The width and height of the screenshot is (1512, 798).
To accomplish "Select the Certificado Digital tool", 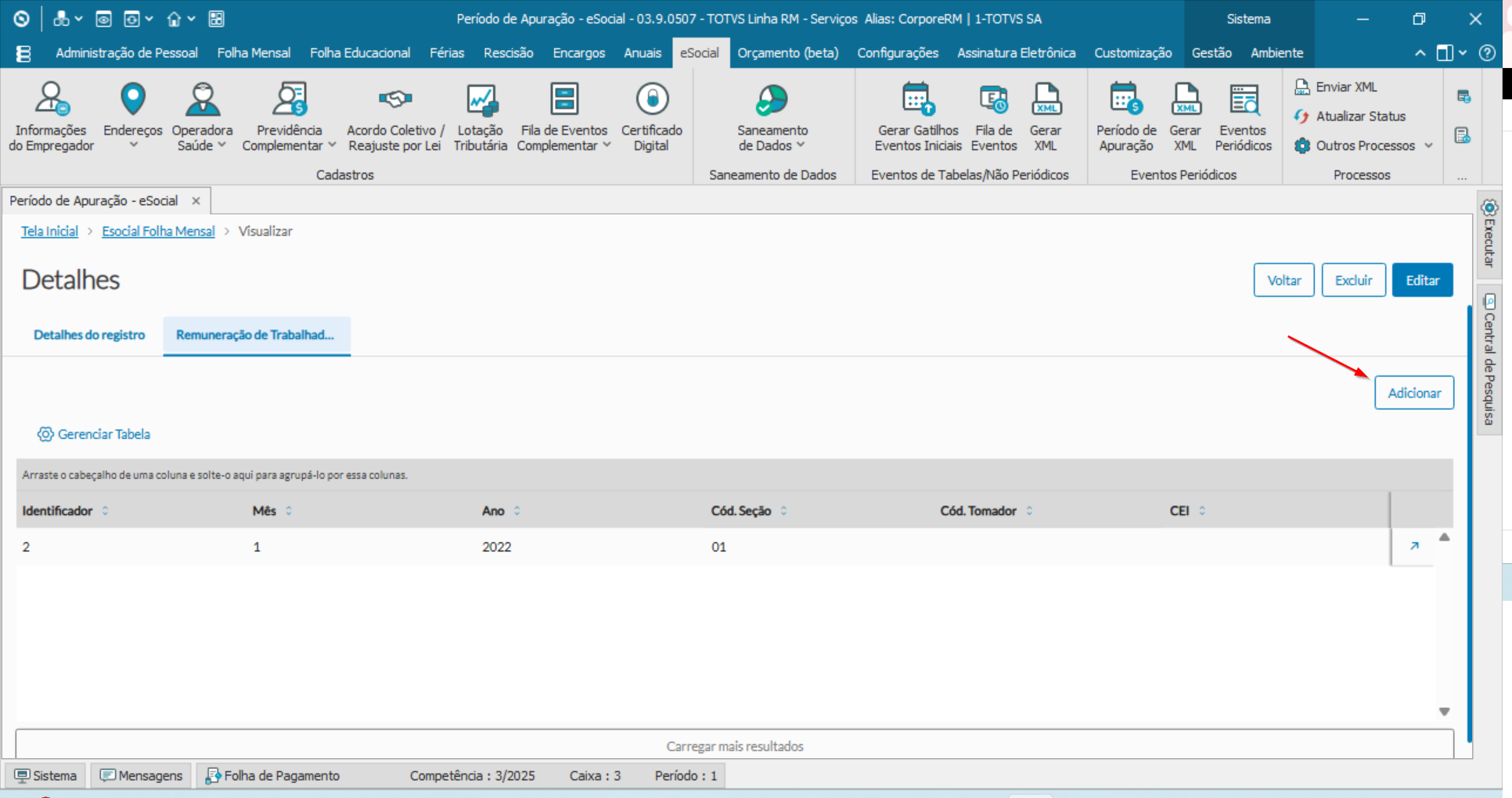I will [x=651, y=116].
